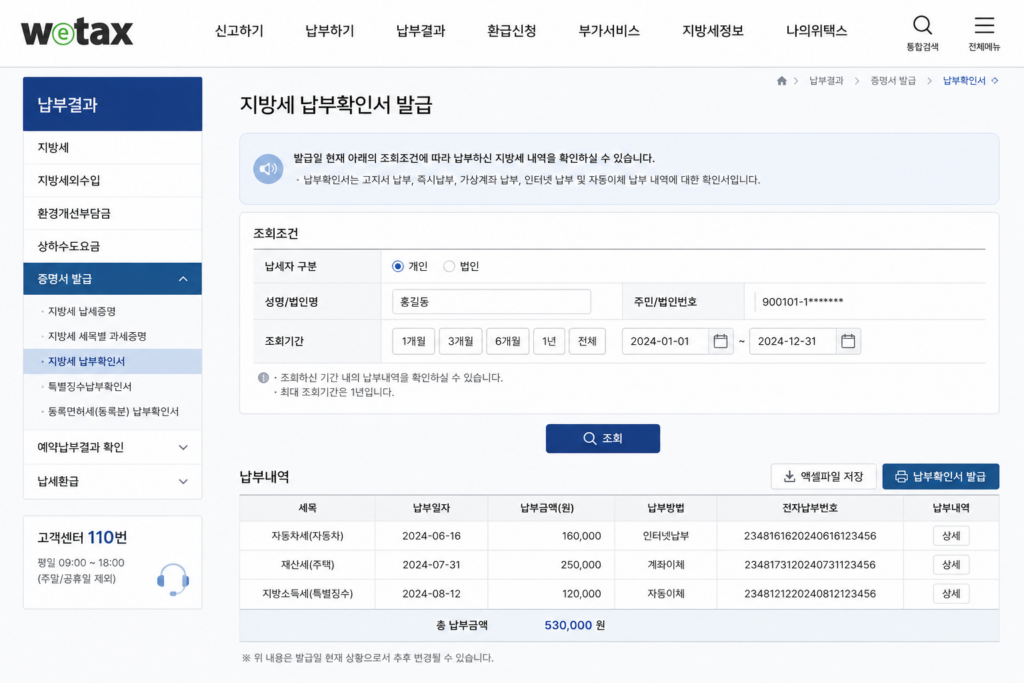The width and height of the screenshot is (1024, 683).
Task: Open the end date calendar icon
Action: (x=848, y=341)
